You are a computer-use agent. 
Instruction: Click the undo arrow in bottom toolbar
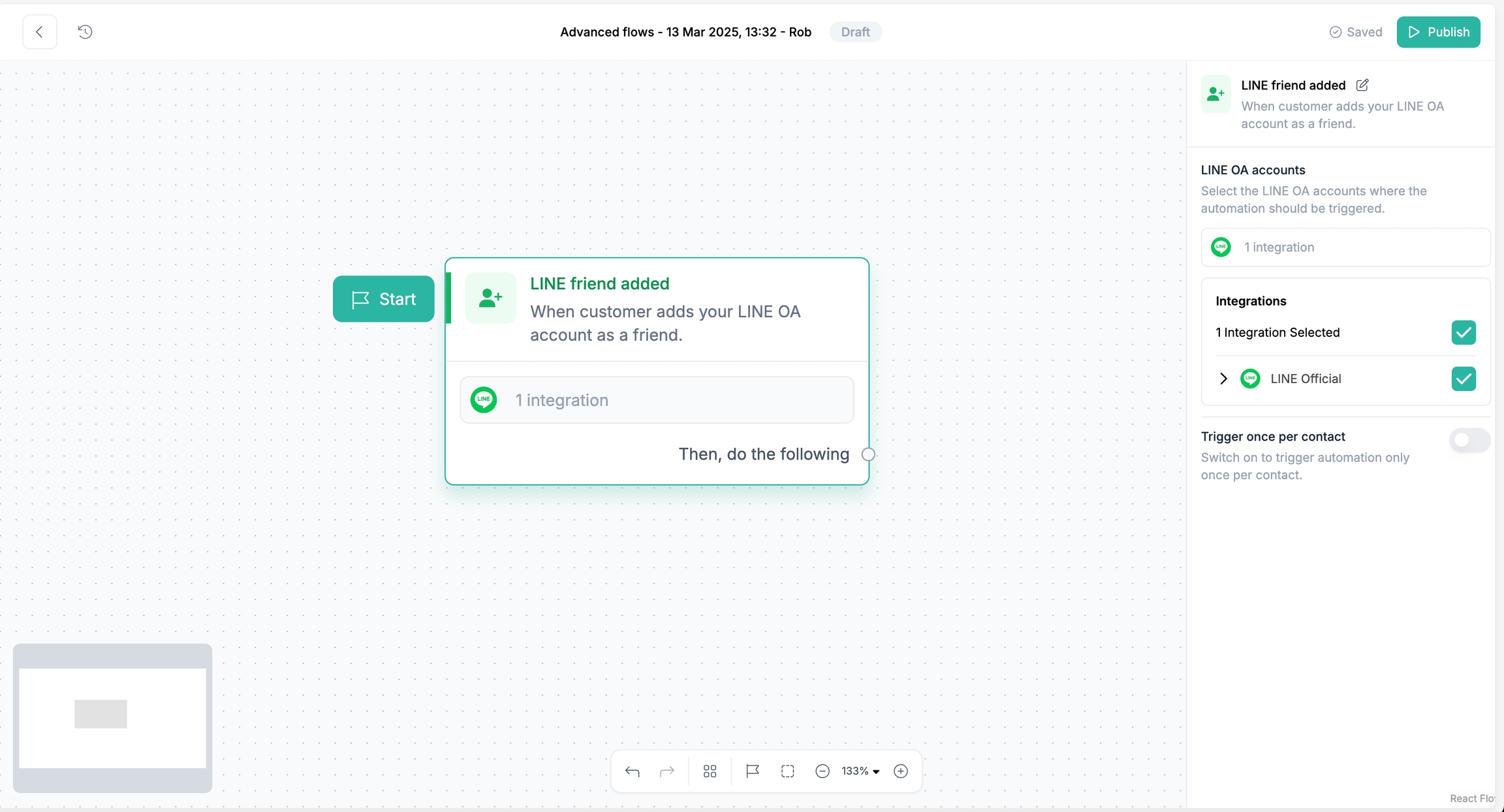632,771
